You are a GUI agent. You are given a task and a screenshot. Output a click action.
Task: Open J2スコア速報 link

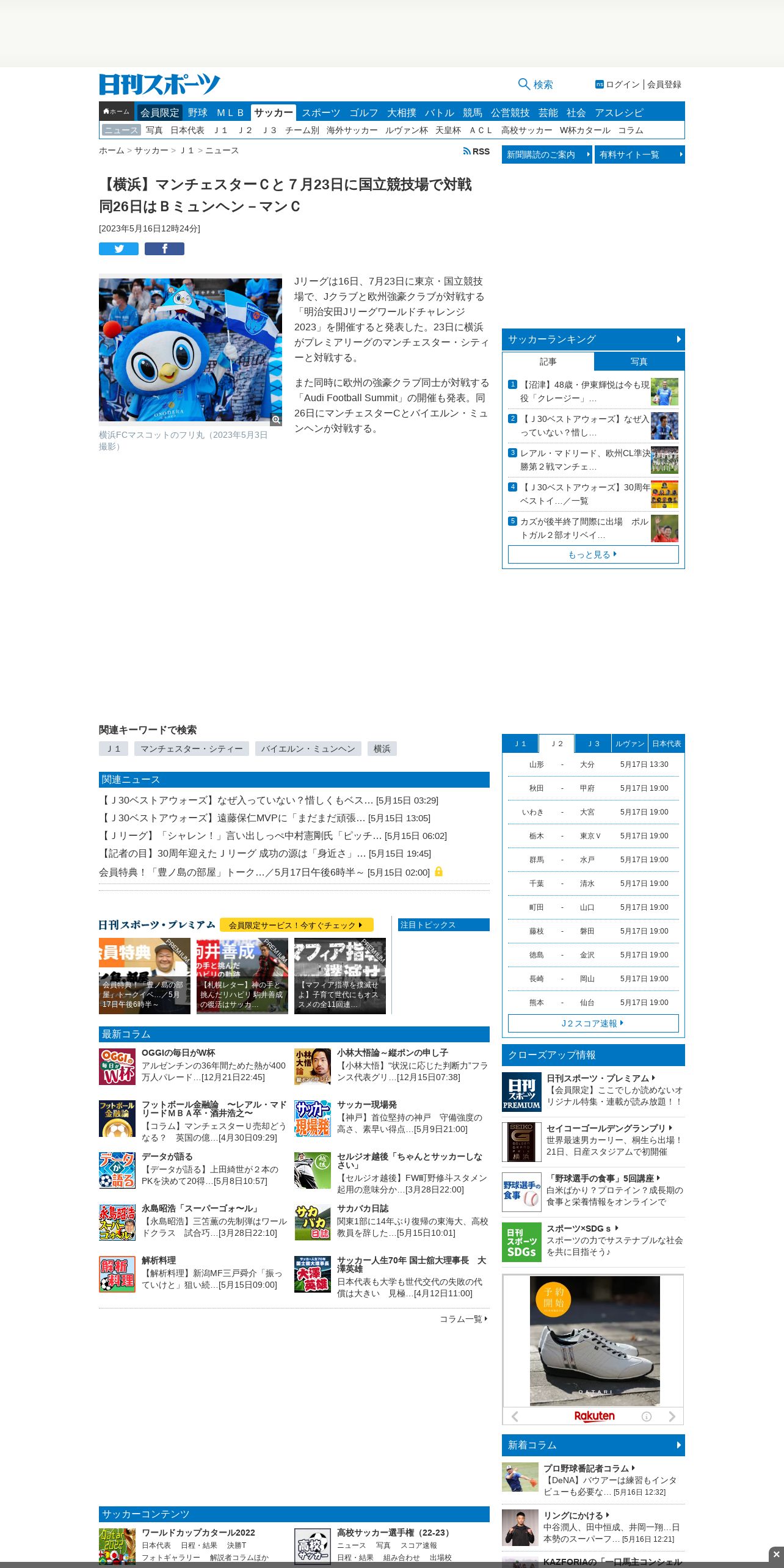coord(593,1023)
